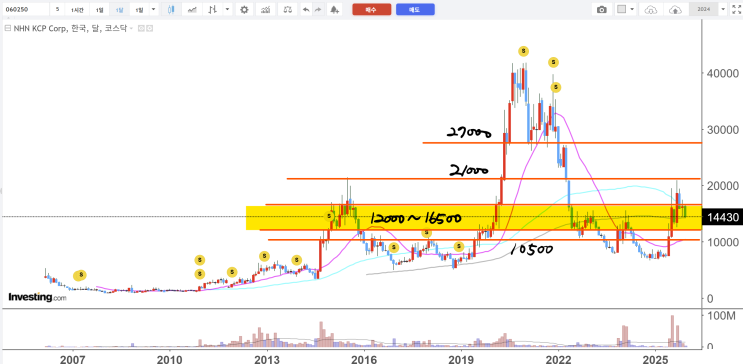743x364 pixels.
Task: Open chart settings with the gear icon
Action: 244,9
